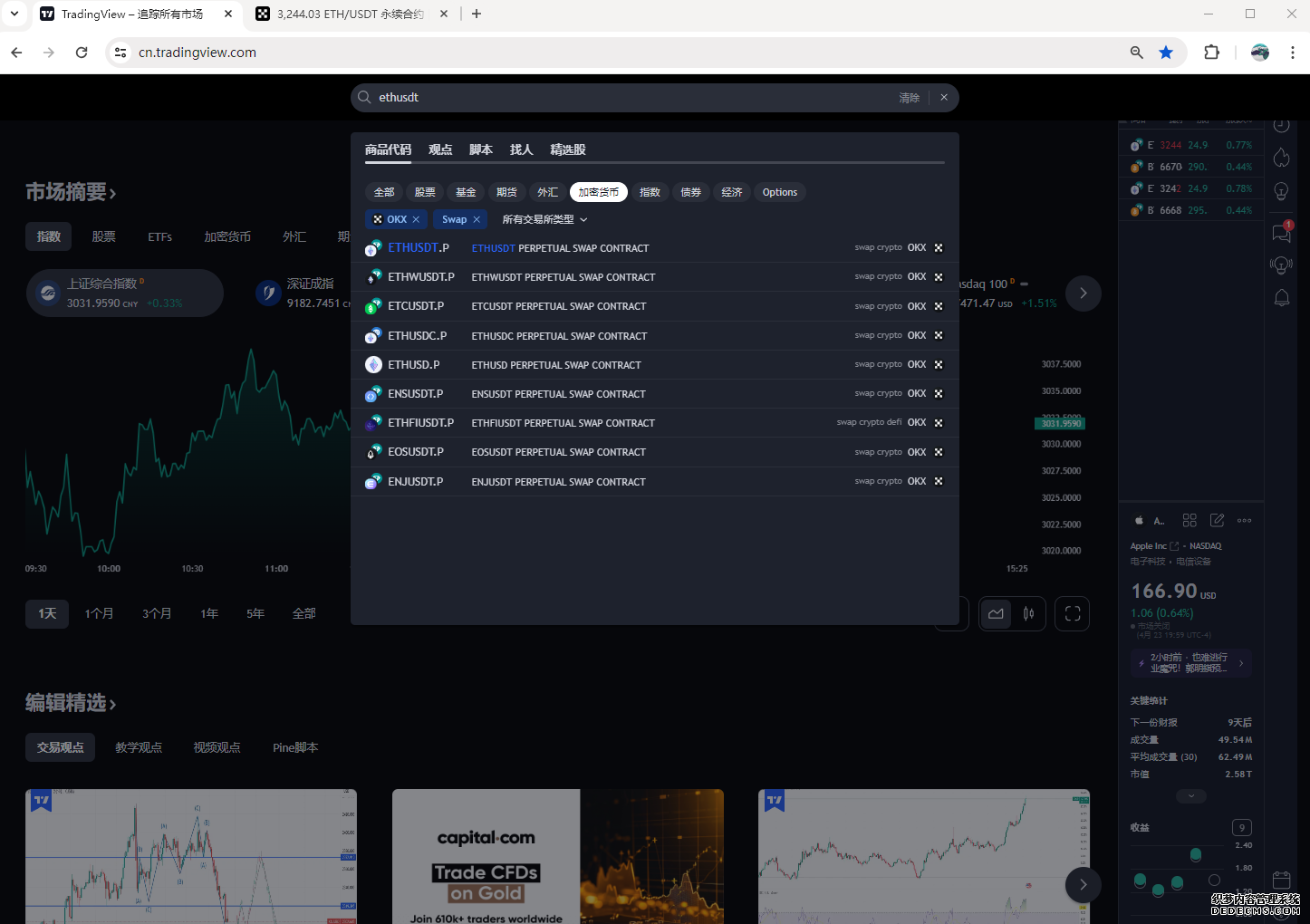Remove the Swap type filter
The height and width of the screenshot is (924, 1310).
[x=477, y=219]
